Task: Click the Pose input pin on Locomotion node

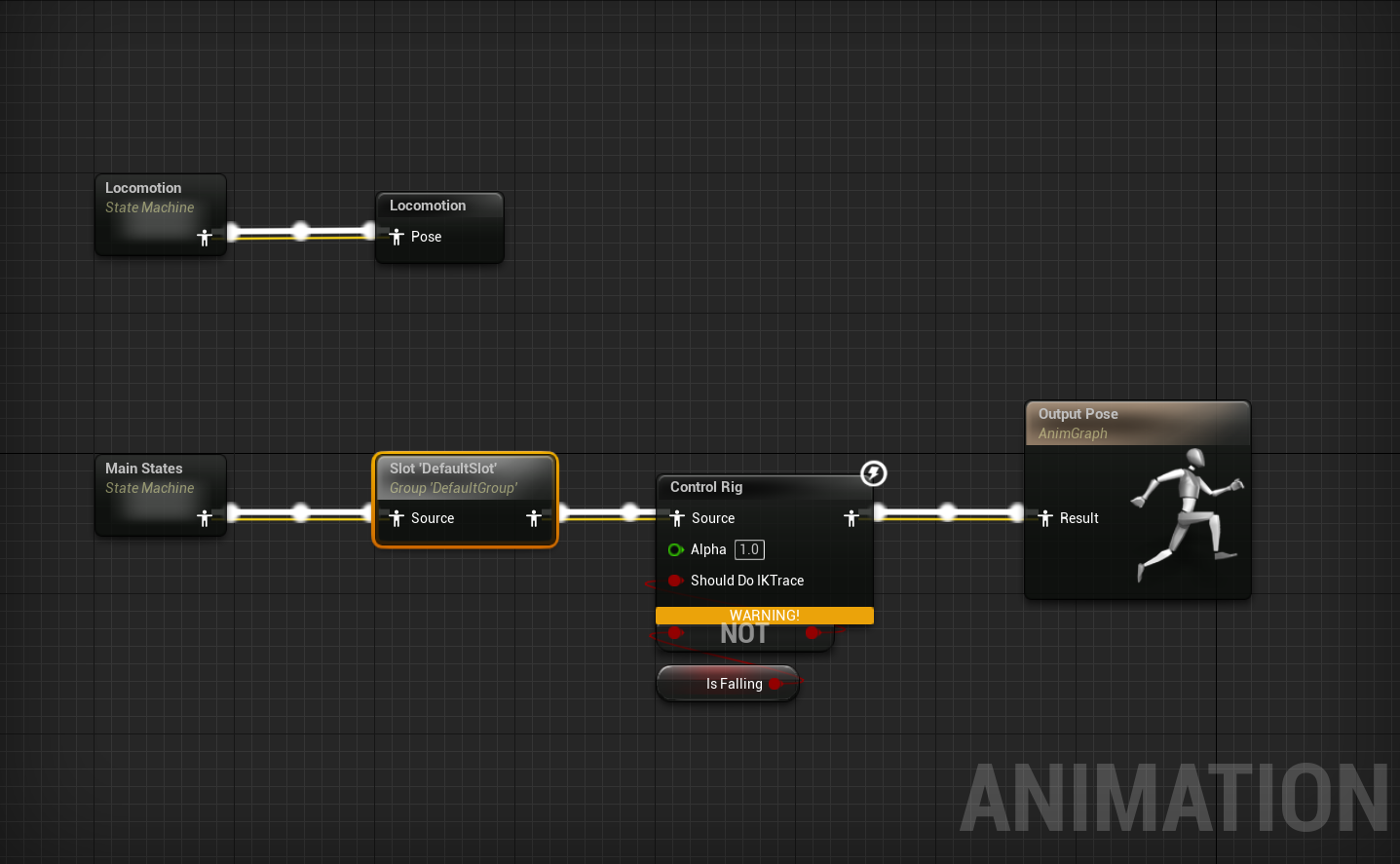Action: point(397,237)
